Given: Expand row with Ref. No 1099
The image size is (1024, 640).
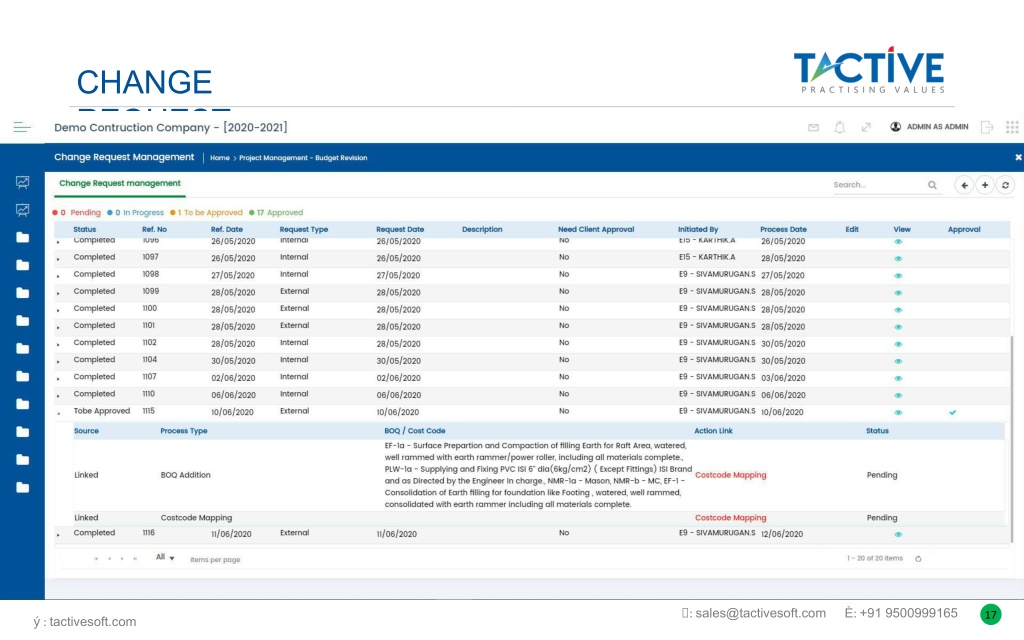Looking at the screenshot, I should pos(58,293).
